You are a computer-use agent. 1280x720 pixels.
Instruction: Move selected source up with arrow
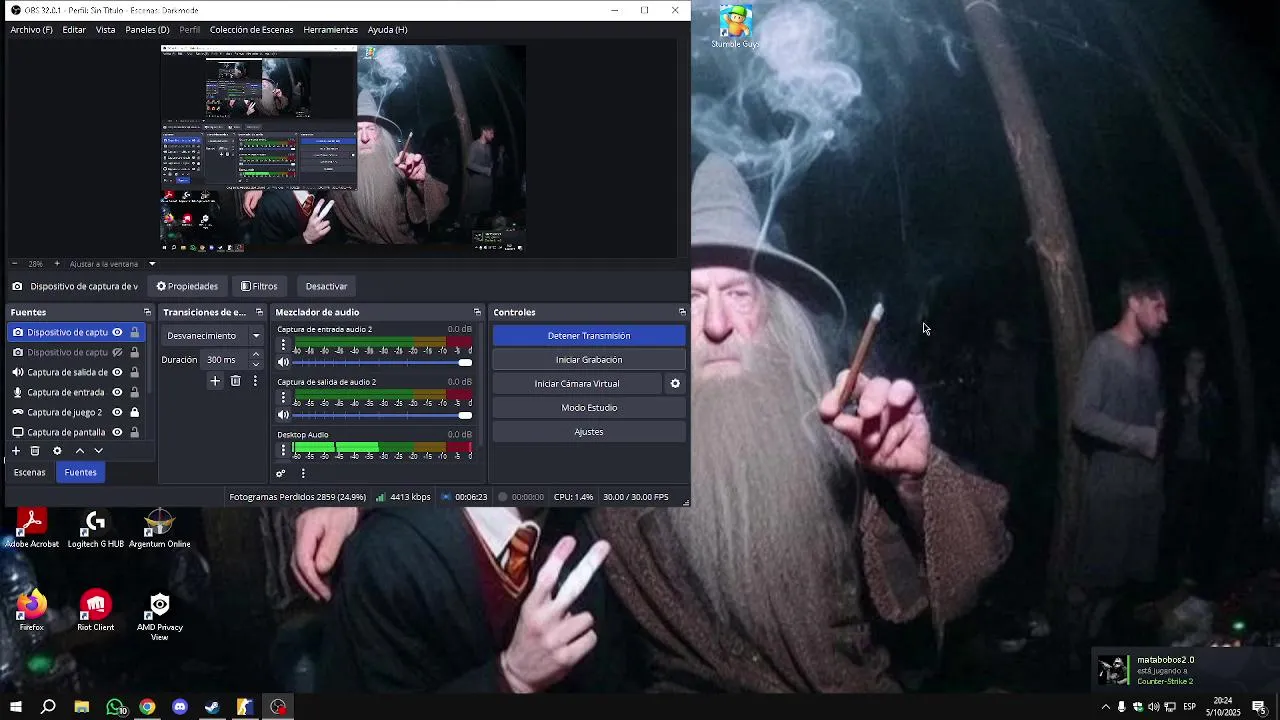(x=80, y=451)
